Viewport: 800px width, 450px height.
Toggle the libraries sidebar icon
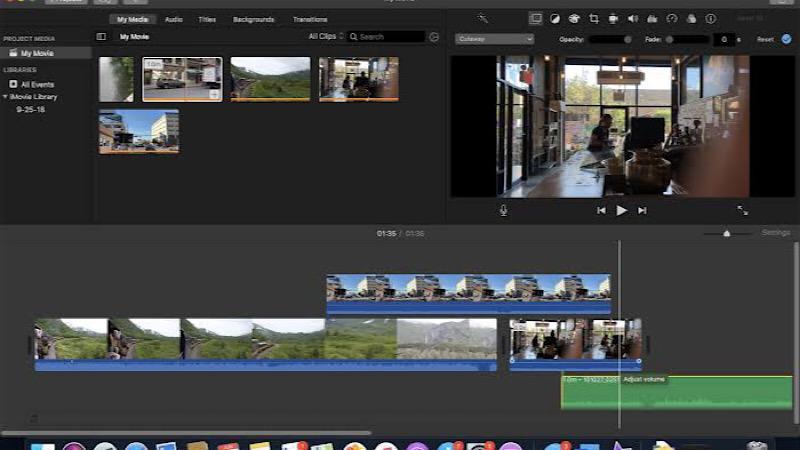click(101, 37)
